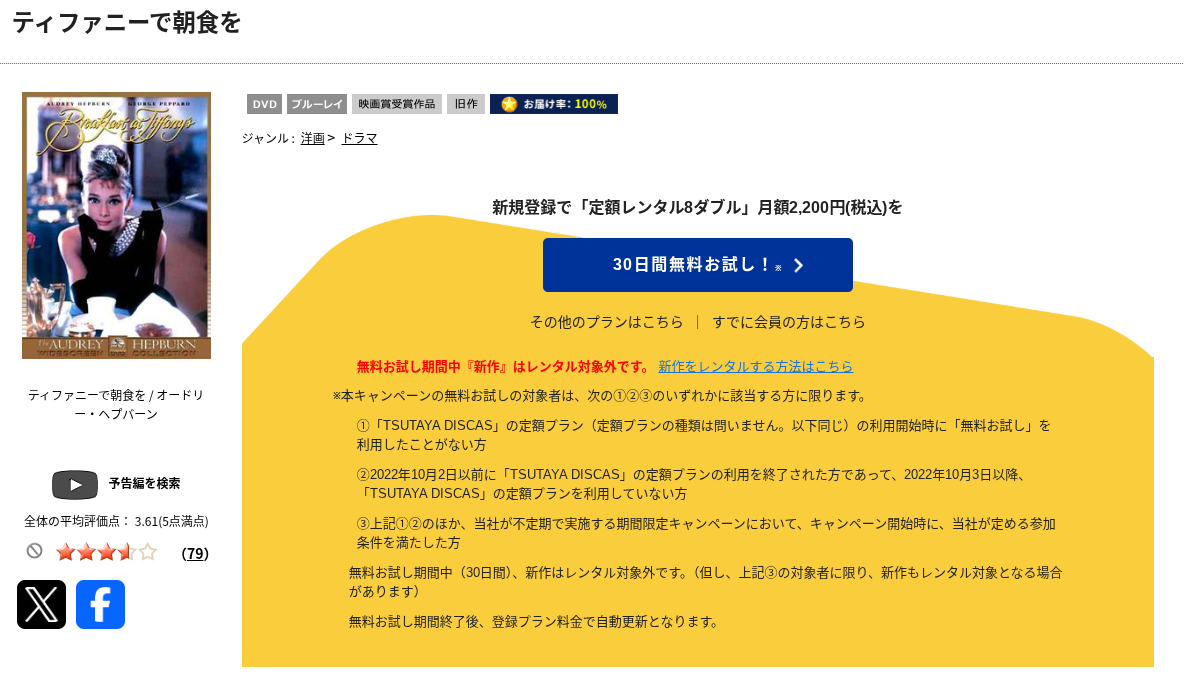Rate with the fifth empty star
The height and width of the screenshot is (697, 1184).
148,552
